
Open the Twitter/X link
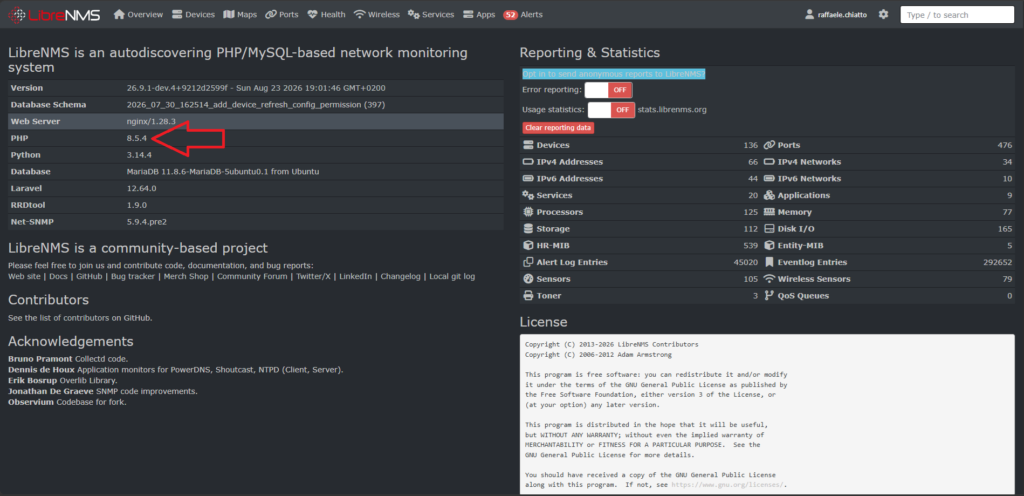tap(313, 277)
